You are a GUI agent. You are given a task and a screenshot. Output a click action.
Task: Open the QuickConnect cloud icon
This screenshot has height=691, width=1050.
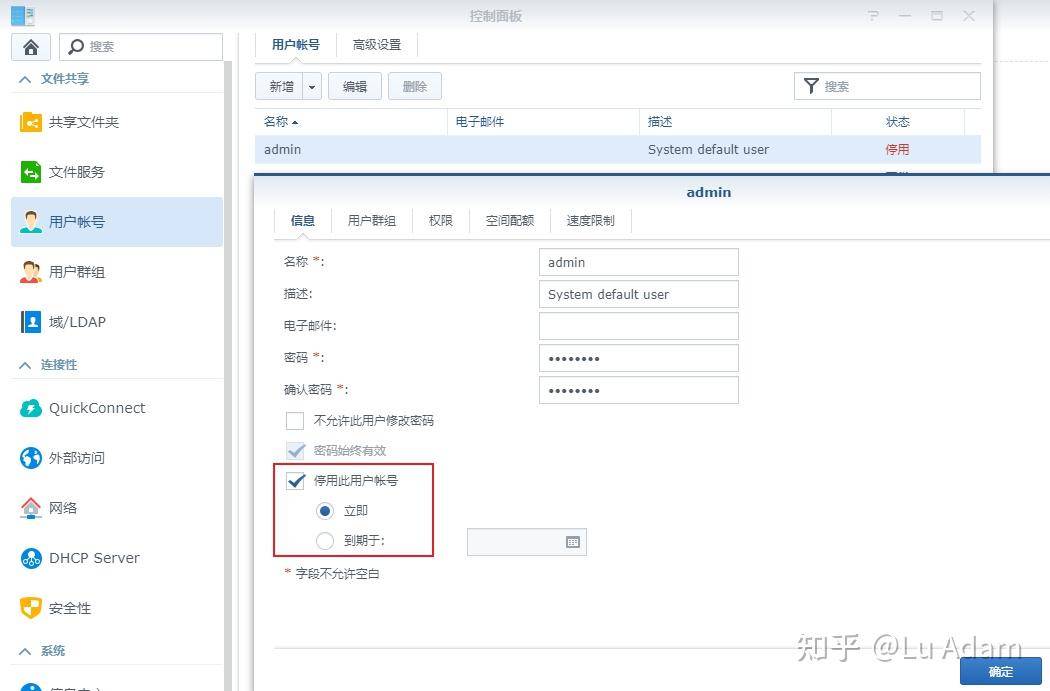(31, 408)
